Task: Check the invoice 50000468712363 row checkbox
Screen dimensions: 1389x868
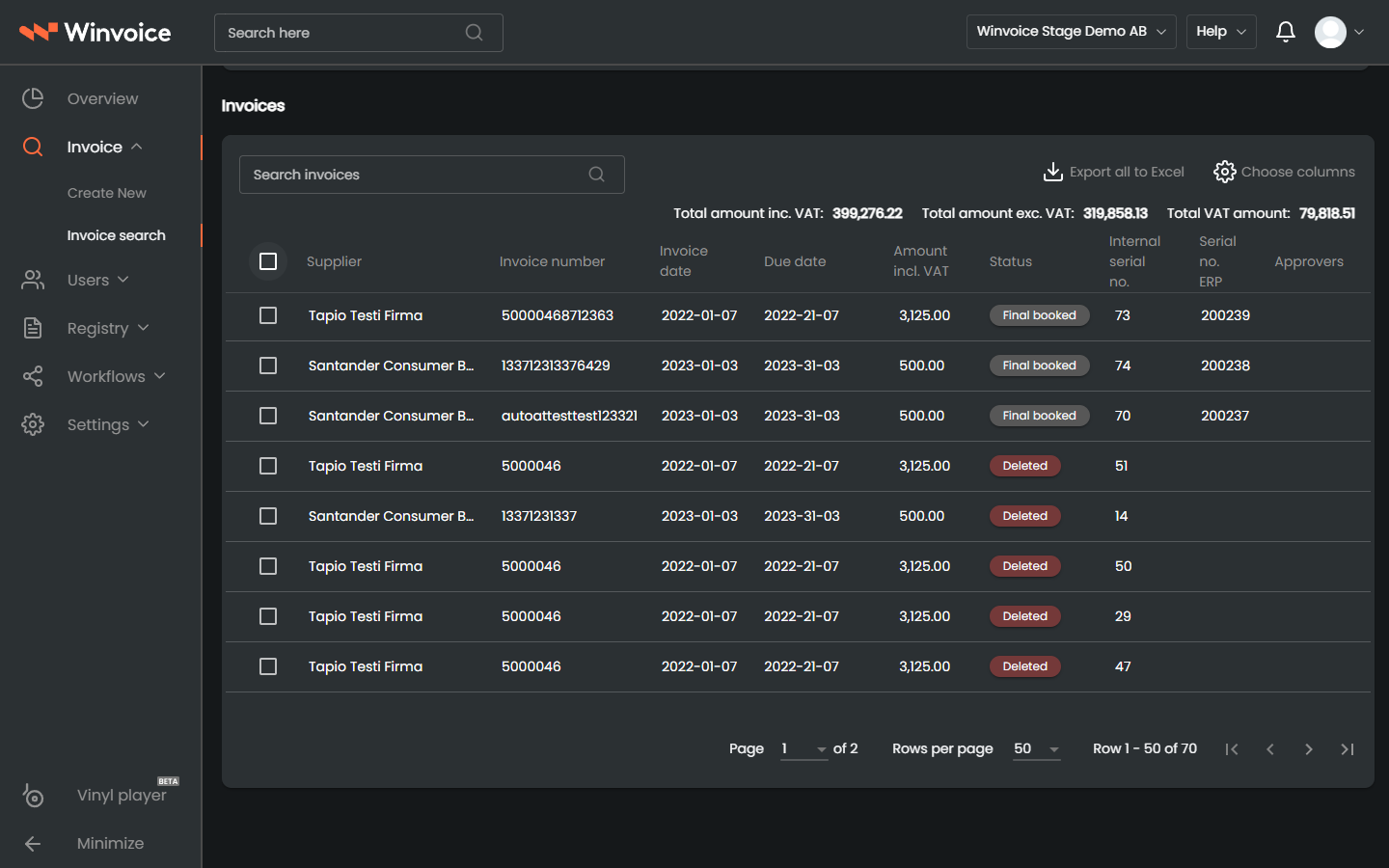Action: (x=268, y=315)
